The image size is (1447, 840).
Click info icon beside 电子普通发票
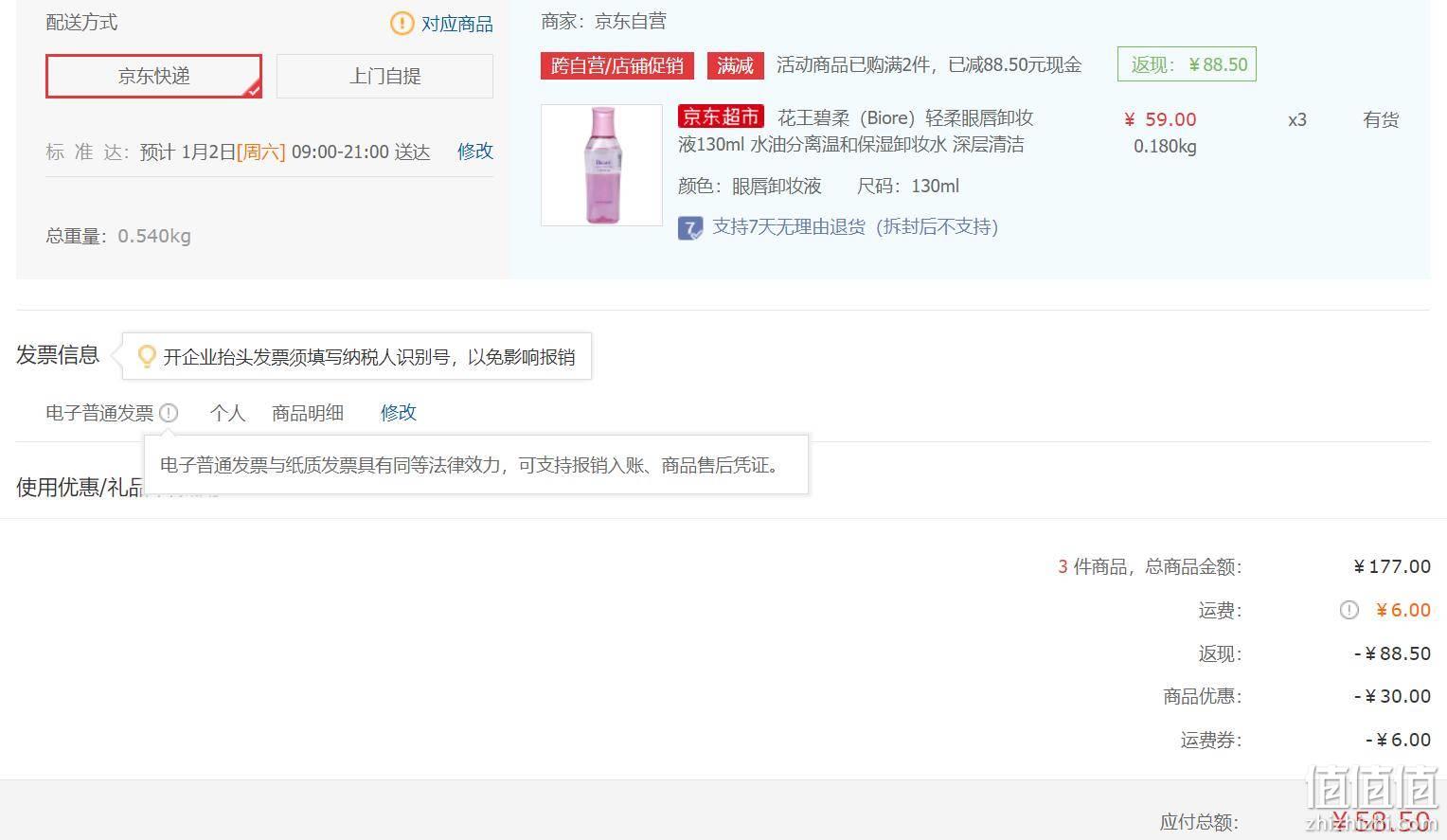(169, 413)
